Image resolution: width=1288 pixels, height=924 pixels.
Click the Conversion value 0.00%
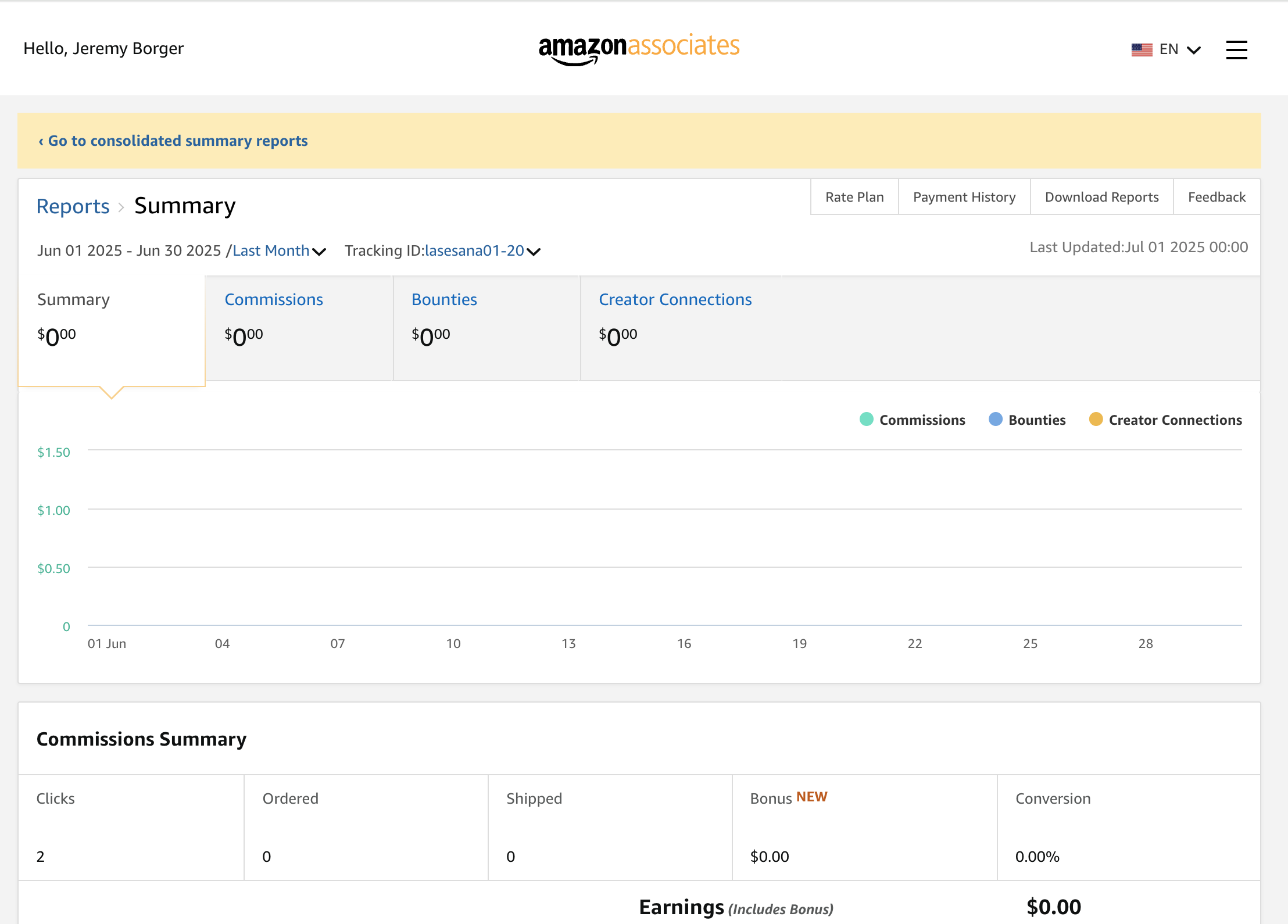[1037, 857]
